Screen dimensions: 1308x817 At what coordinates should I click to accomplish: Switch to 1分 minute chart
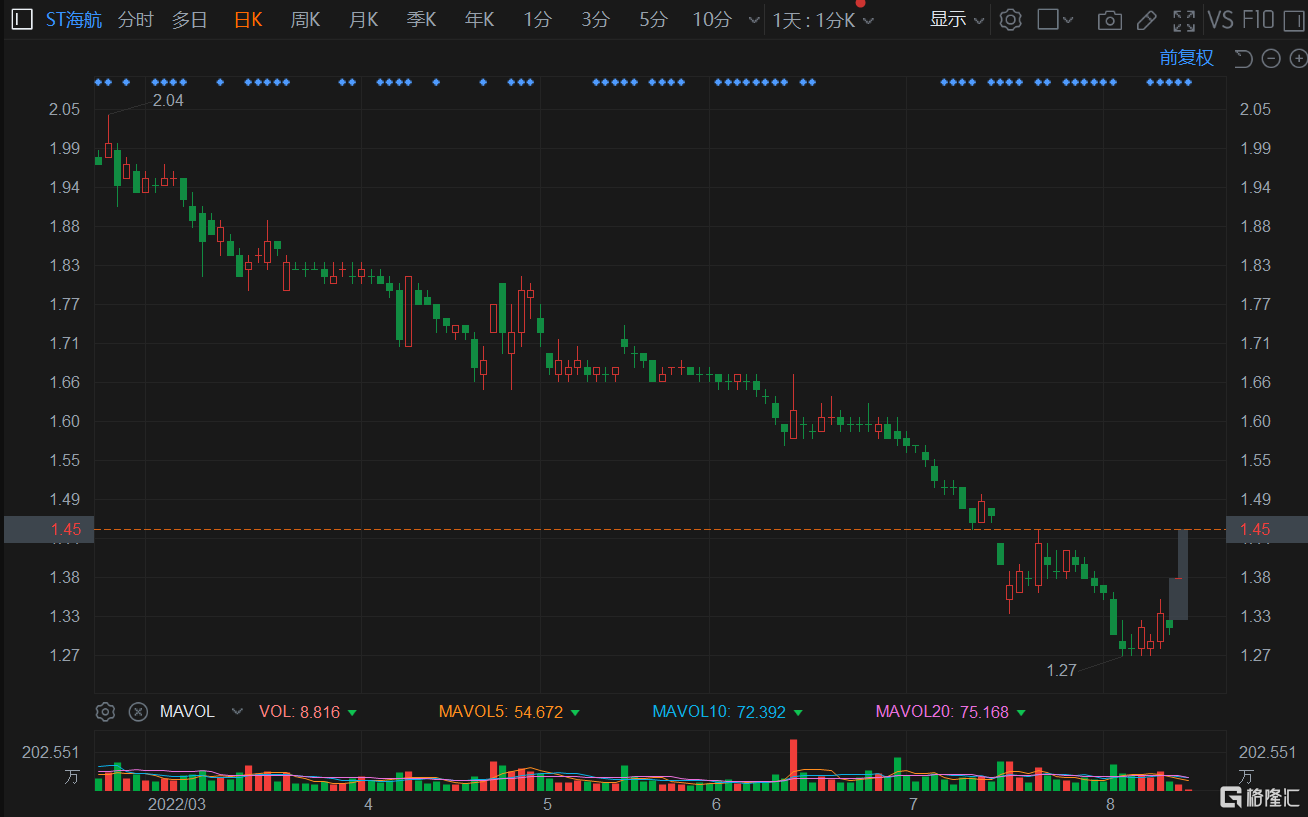[x=537, y=19]
